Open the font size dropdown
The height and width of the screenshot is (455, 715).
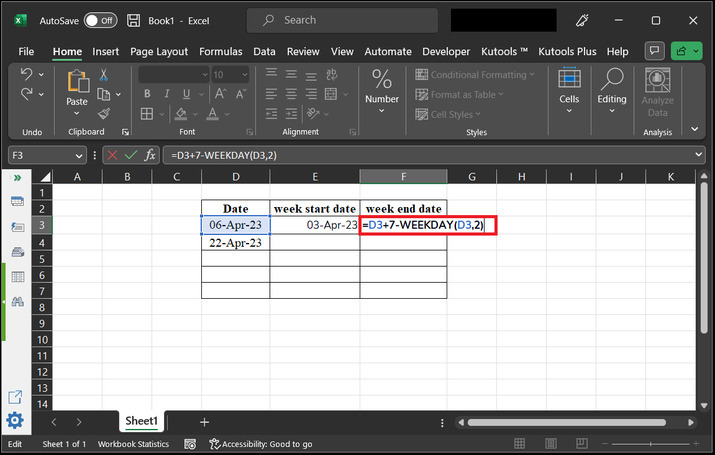[x=245, y=75]
